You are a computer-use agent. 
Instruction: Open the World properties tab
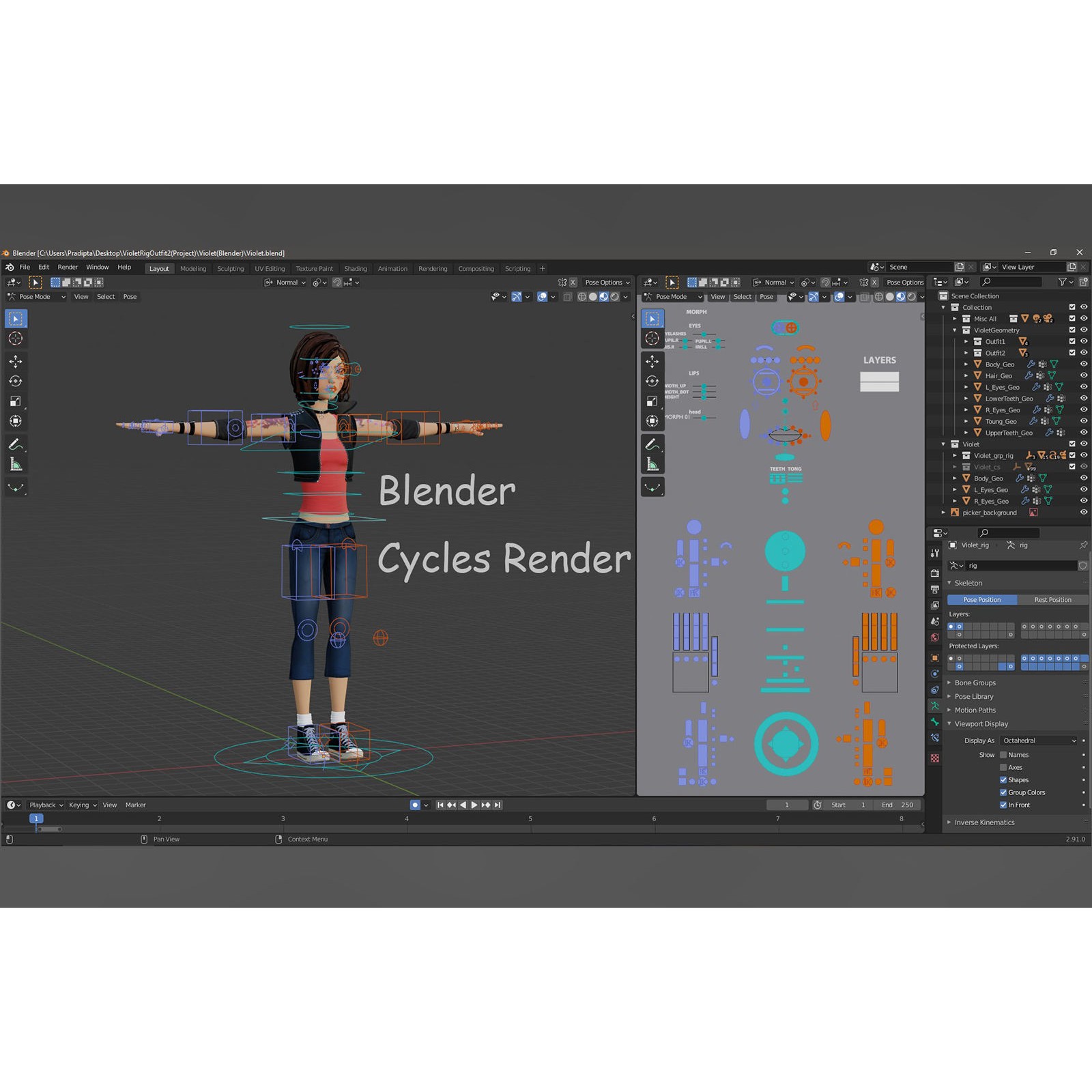(935, 637)
